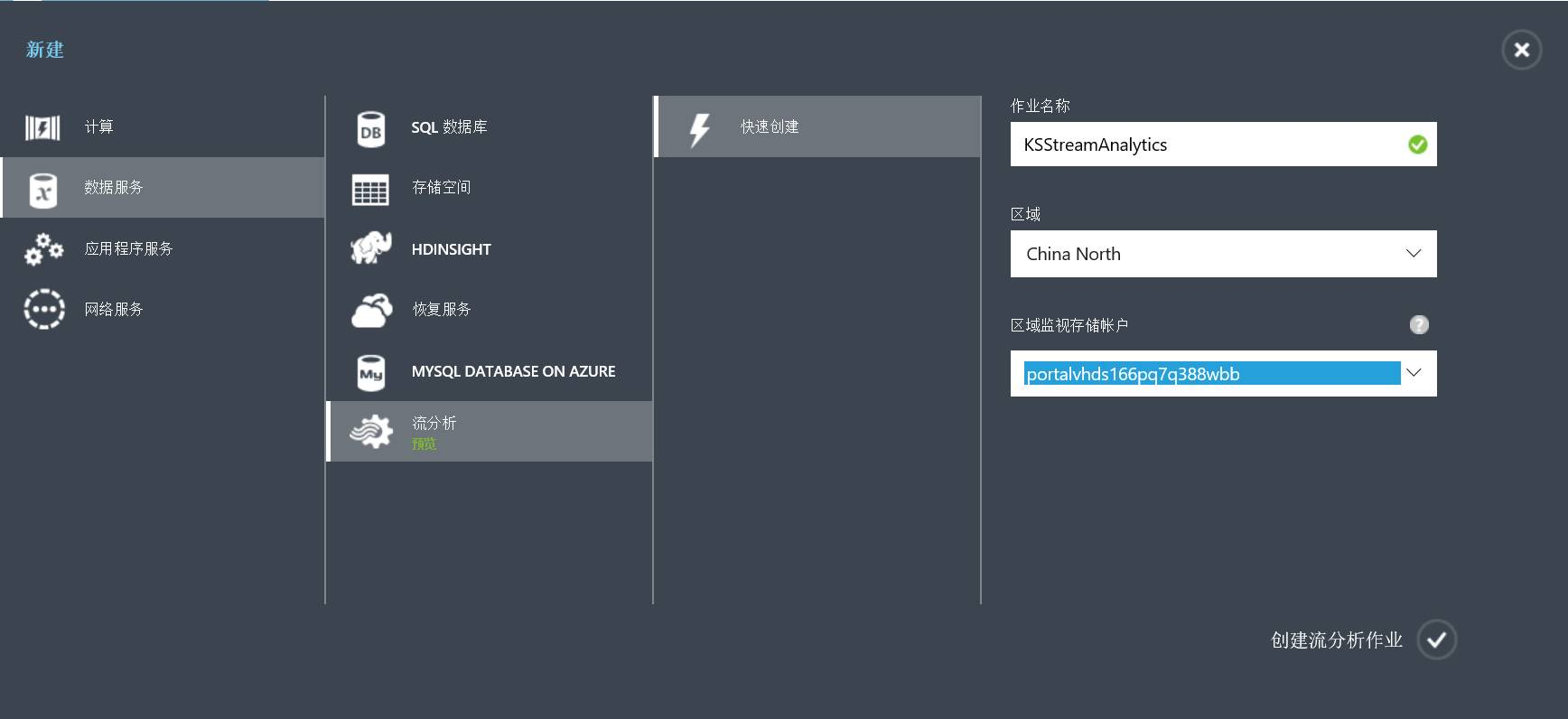Select the 网络服务 menu entry

click(163, 309)
